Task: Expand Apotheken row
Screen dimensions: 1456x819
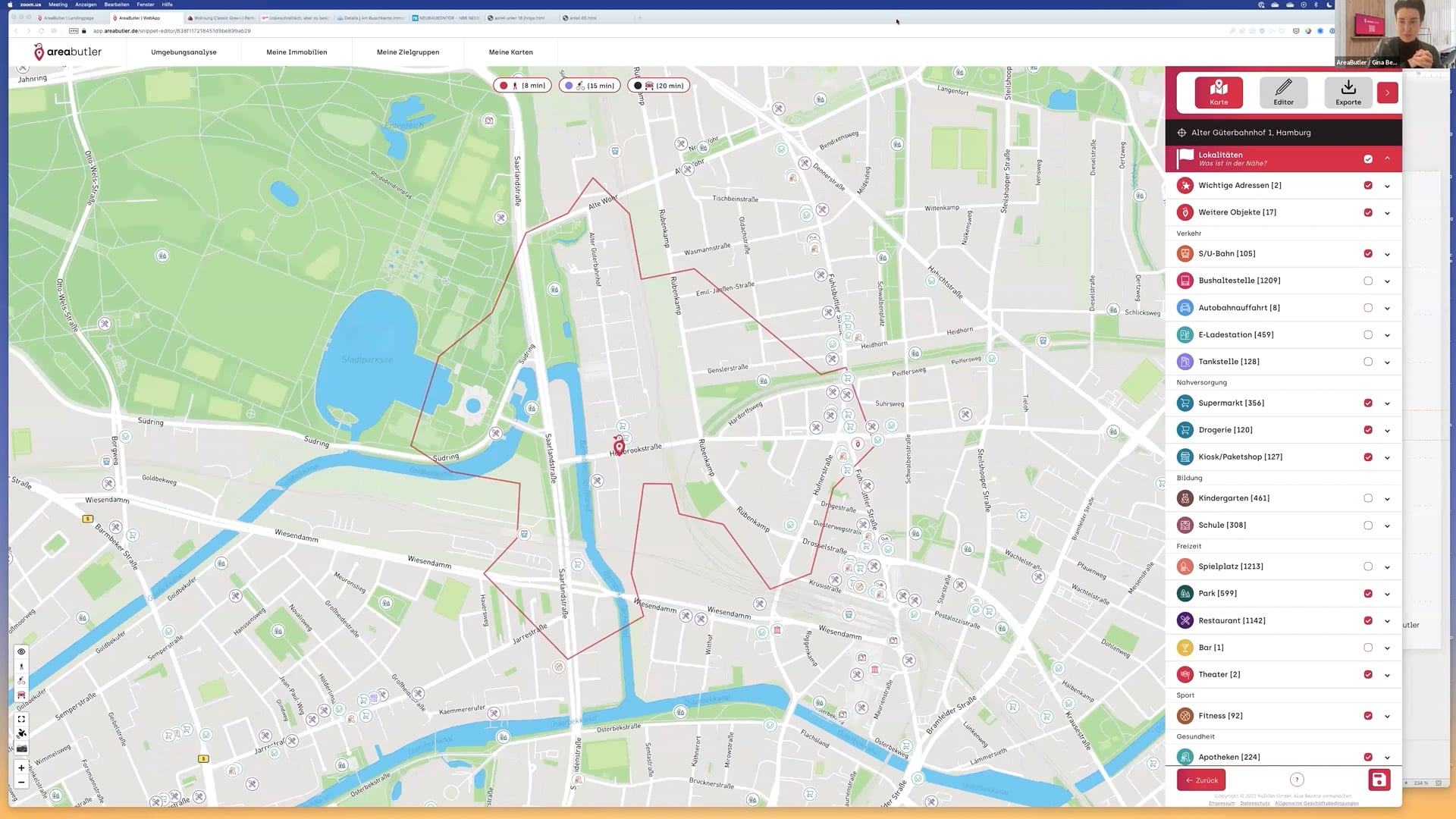Action: [1387, 758]
